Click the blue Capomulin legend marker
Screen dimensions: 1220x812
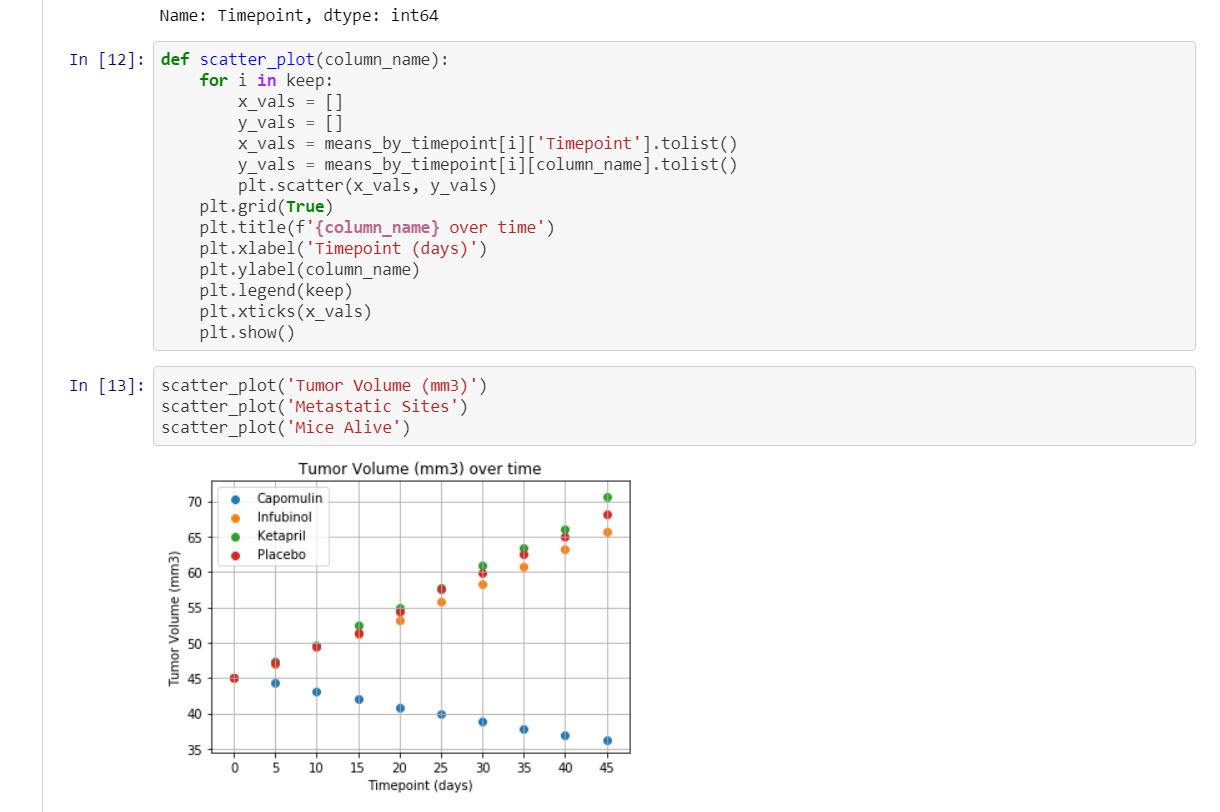[235, 499]
